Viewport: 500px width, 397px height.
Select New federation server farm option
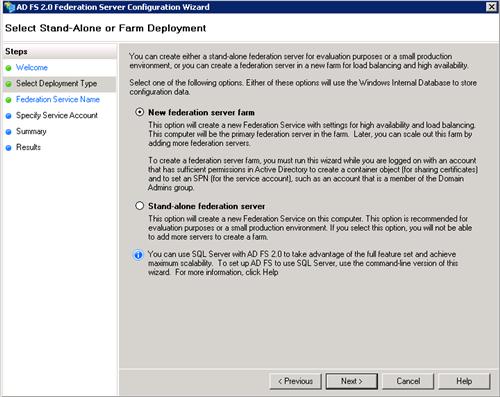pos(139,112)
